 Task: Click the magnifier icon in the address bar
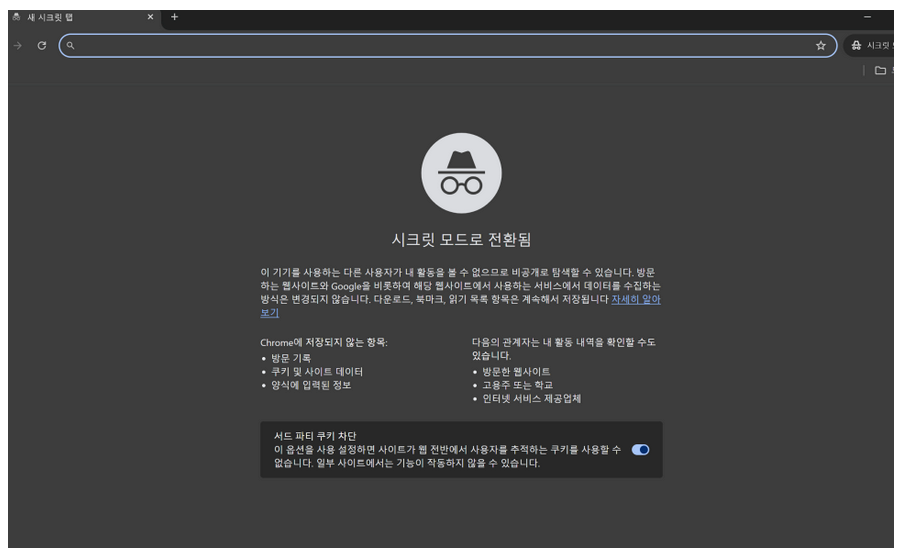coord(71,46)
